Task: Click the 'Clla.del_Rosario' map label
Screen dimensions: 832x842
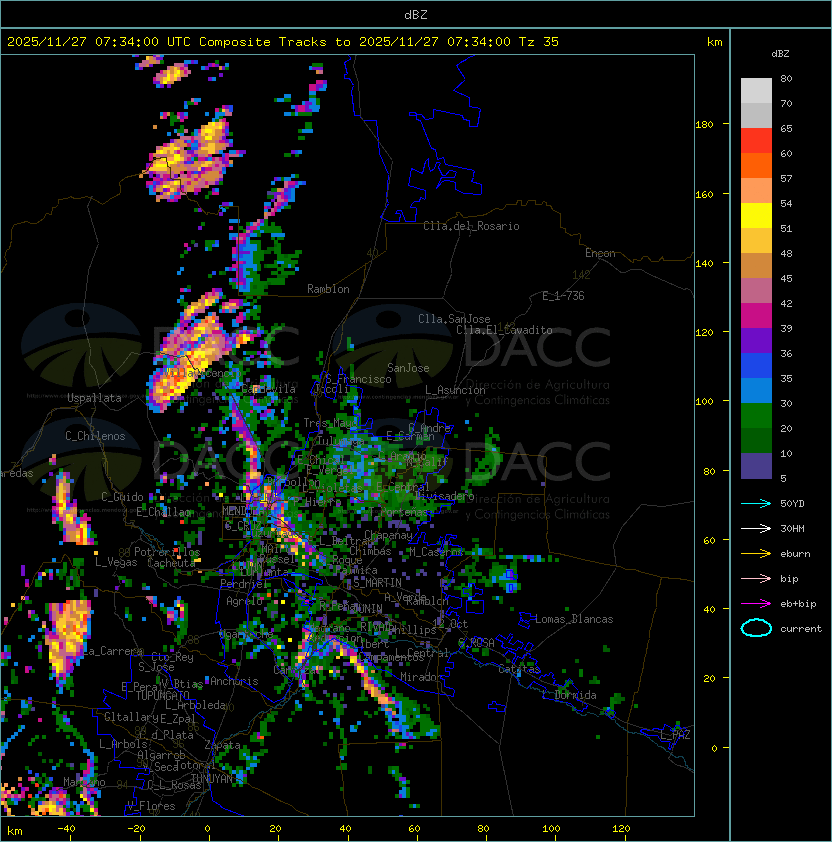Action: click(471, 226)
